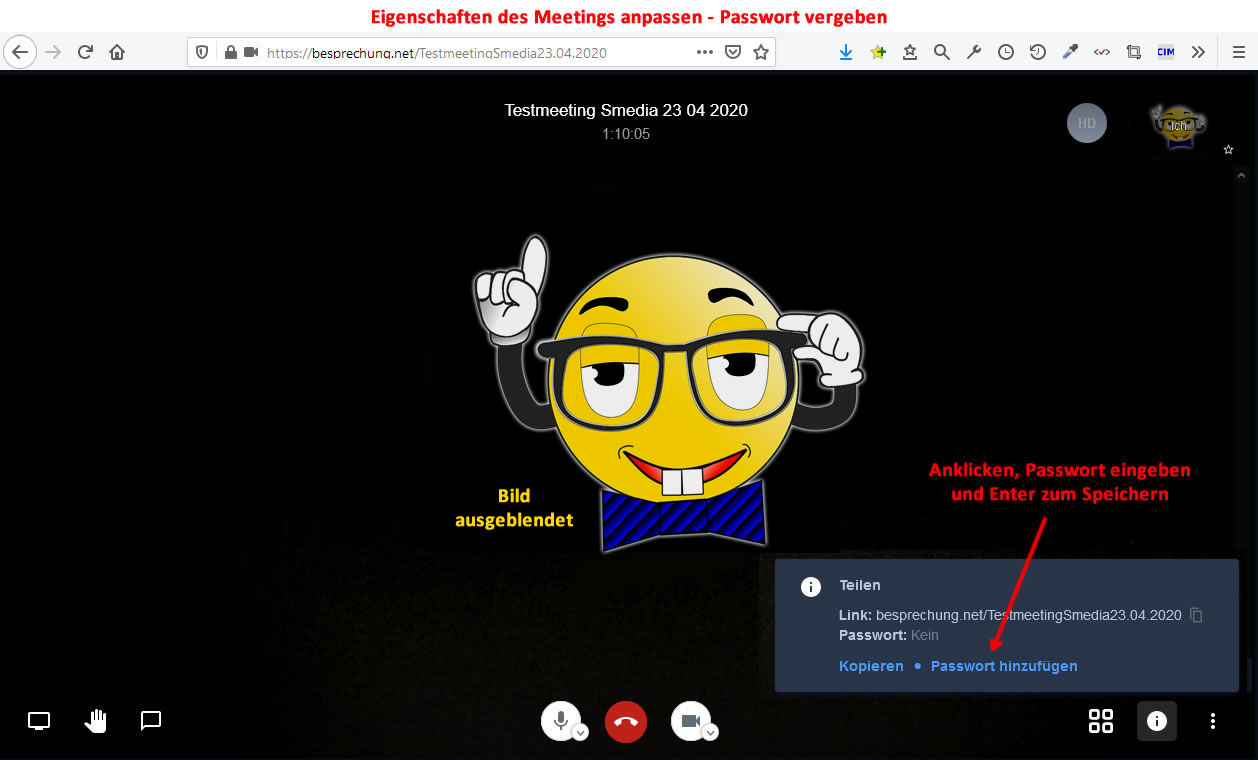This screenshot has height=760, width=1258.
Task: Click the CIM extension icon
Action: coord(1166,52)
